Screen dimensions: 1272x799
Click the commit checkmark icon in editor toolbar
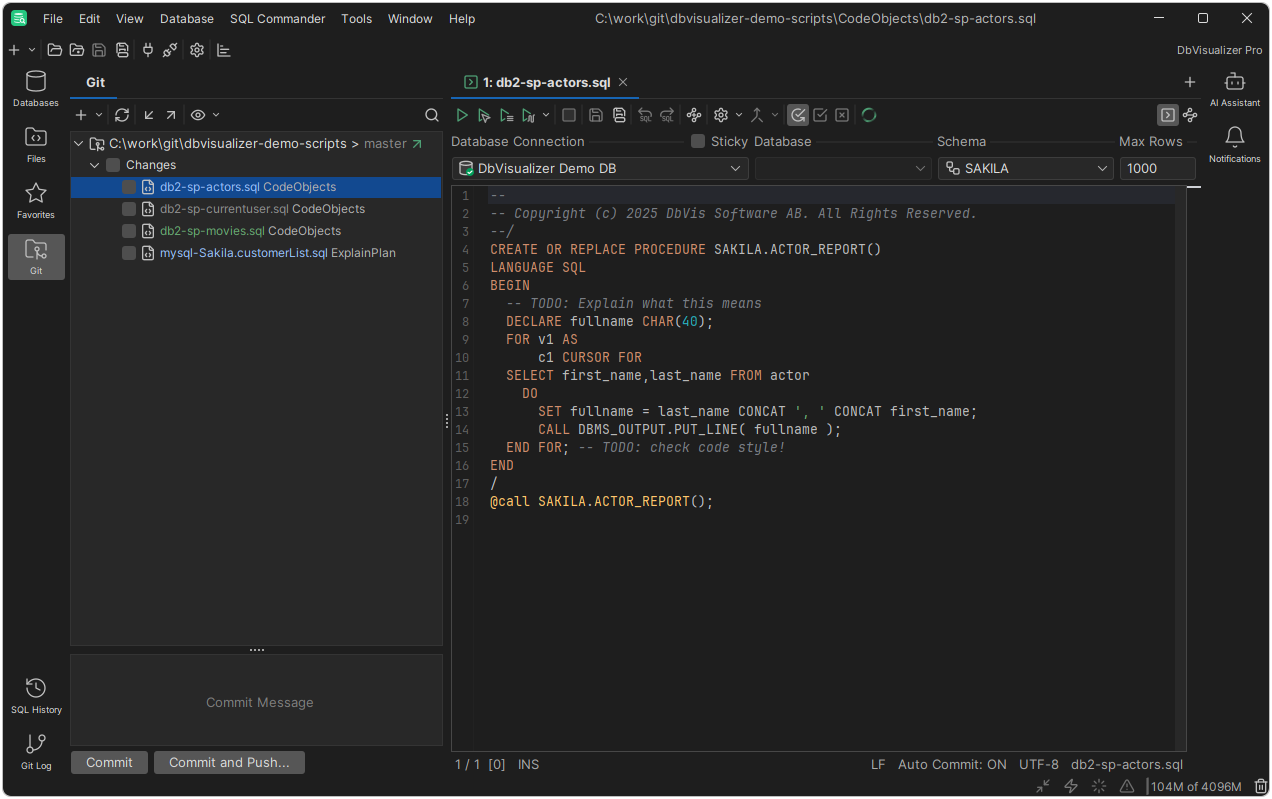coord(820,115)
